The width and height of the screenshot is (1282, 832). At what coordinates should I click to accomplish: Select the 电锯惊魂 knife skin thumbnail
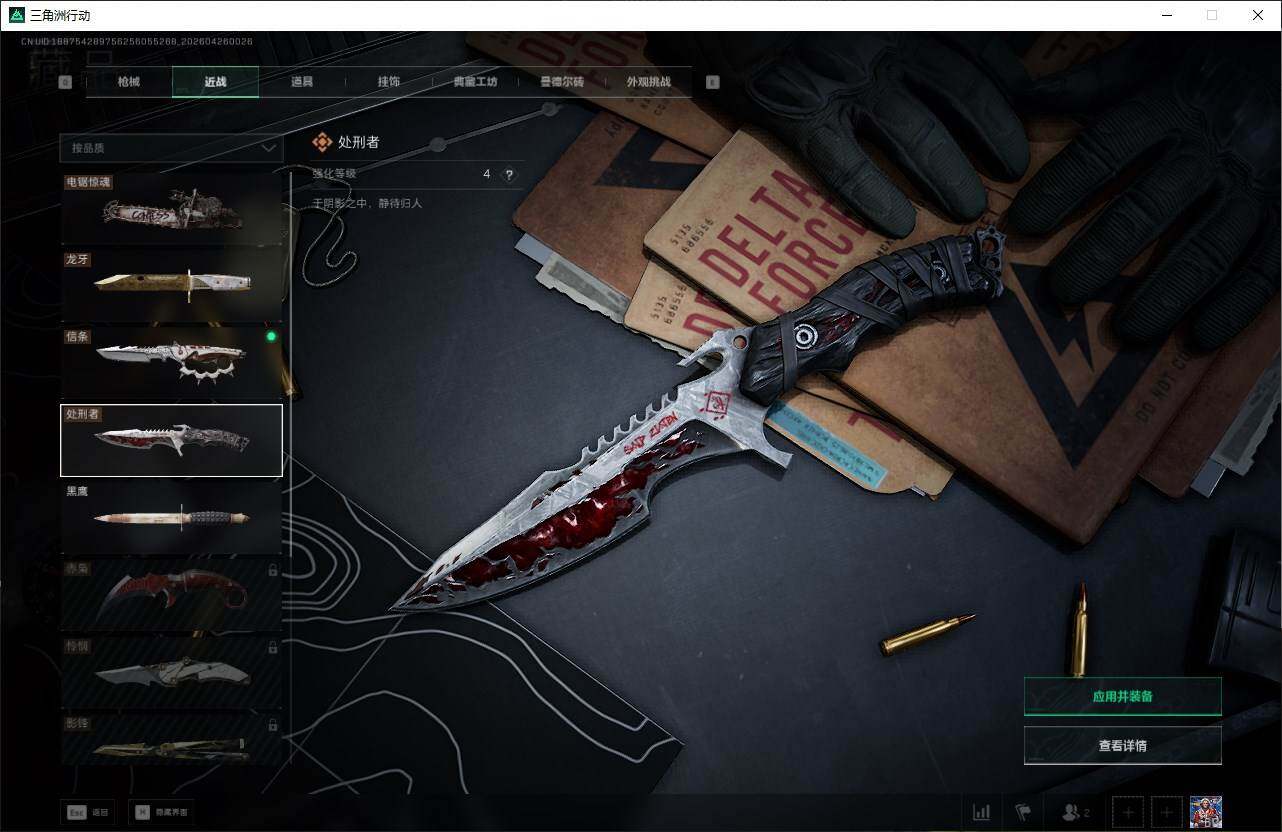point(171,210)
